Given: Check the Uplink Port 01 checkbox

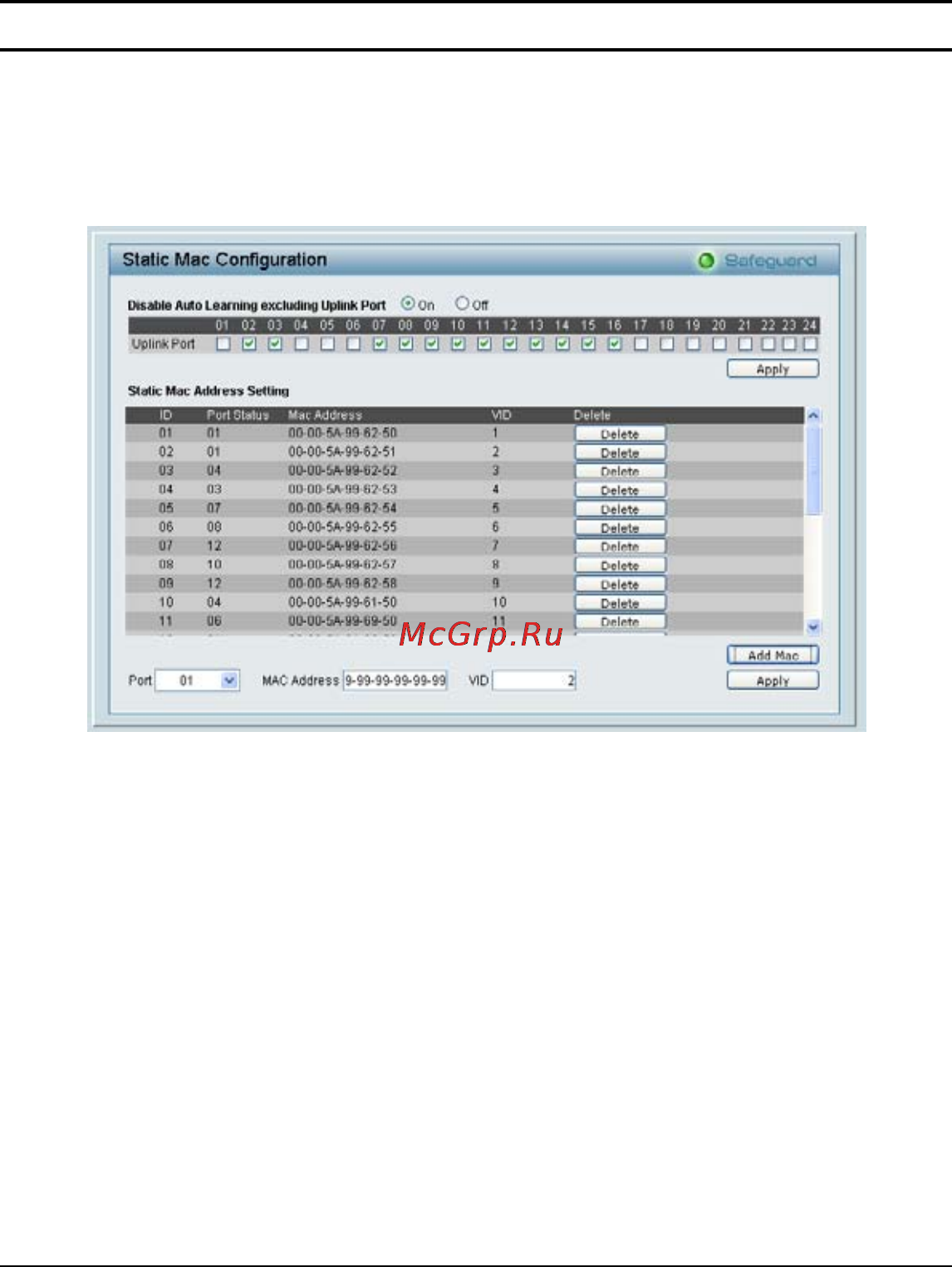Looking at the screenshot, I should pyautogui.click(x=223, y=344).
